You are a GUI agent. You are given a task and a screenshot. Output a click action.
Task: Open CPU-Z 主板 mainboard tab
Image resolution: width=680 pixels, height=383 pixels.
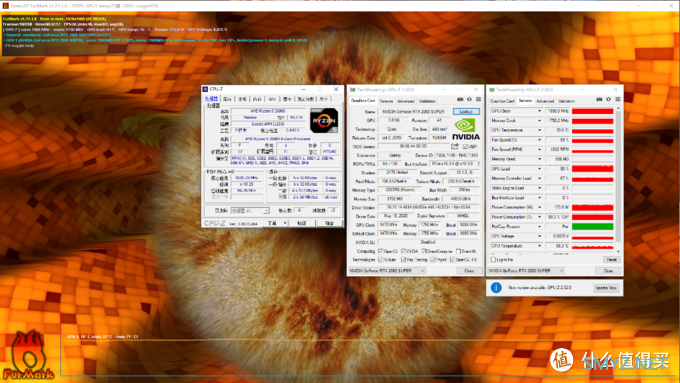(242, 99)
